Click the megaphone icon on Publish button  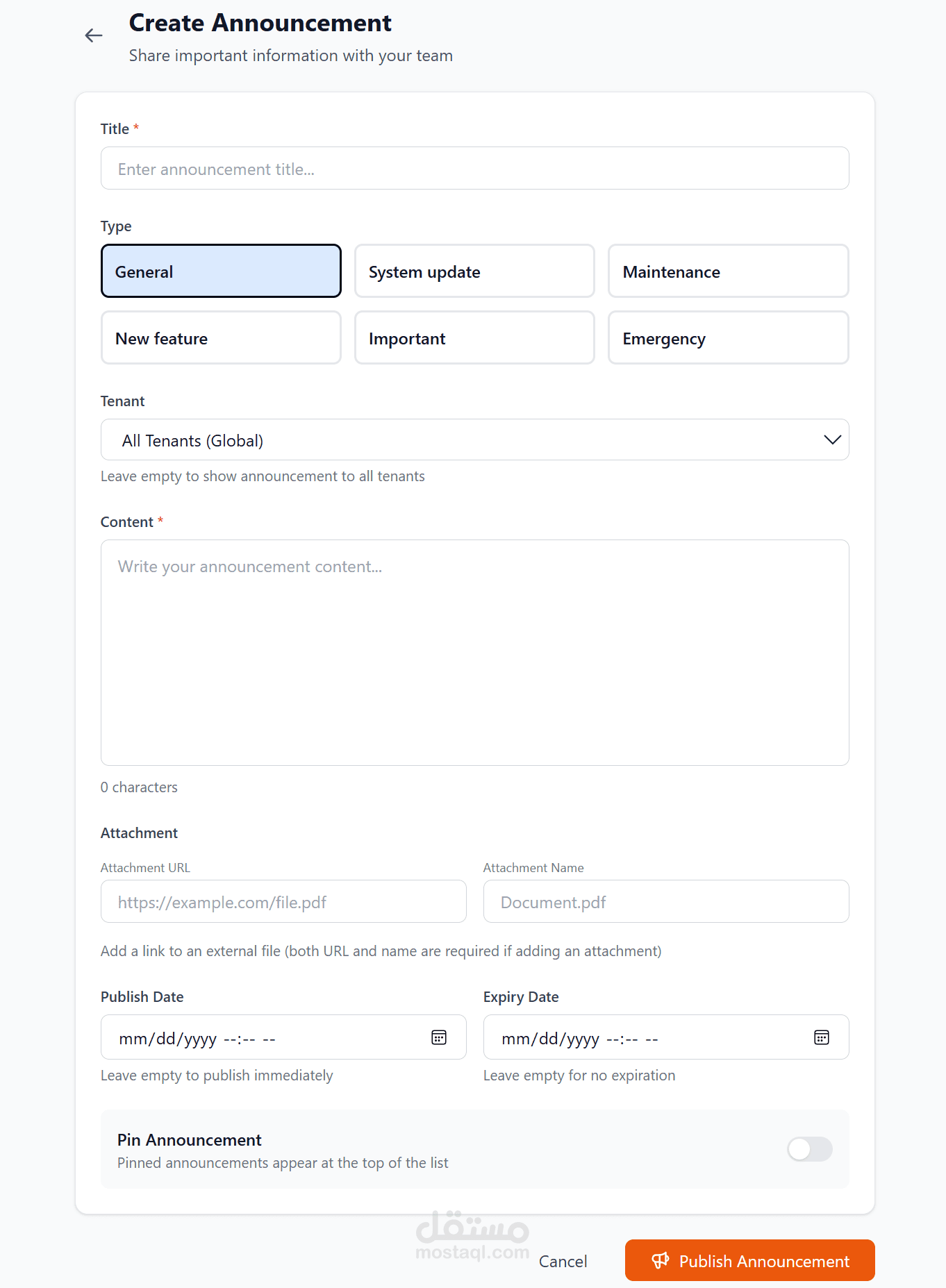tap(660, 1260)
